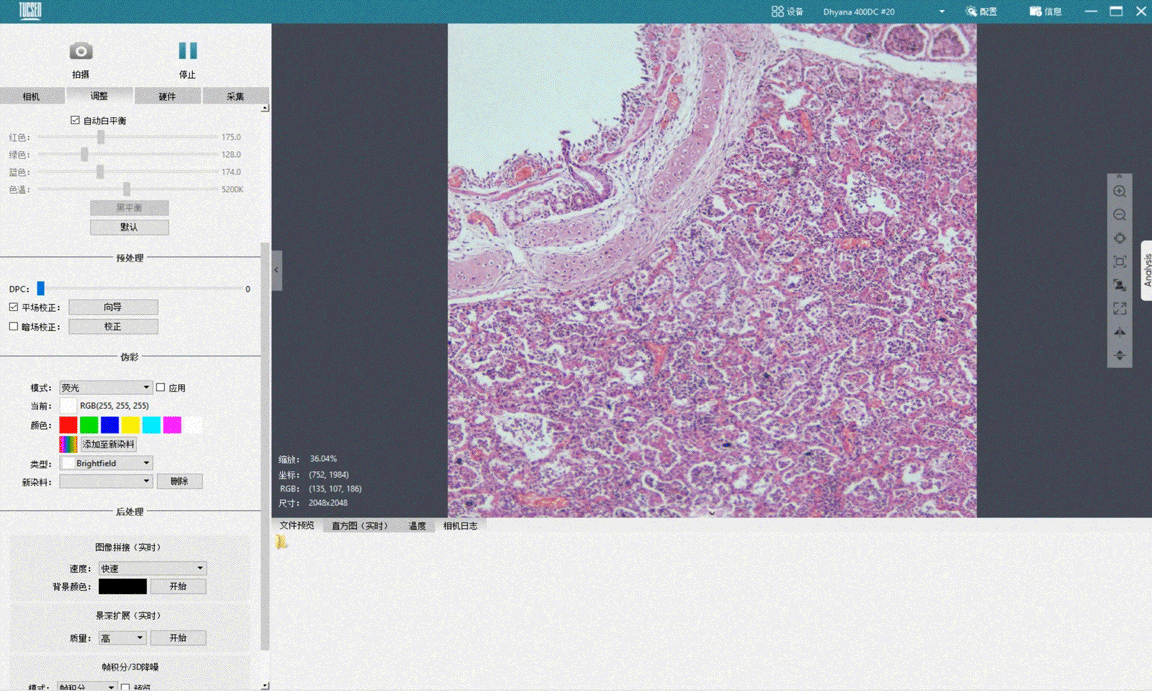
Task: Select the cyan color swatch
Action: tap(151, 425)
